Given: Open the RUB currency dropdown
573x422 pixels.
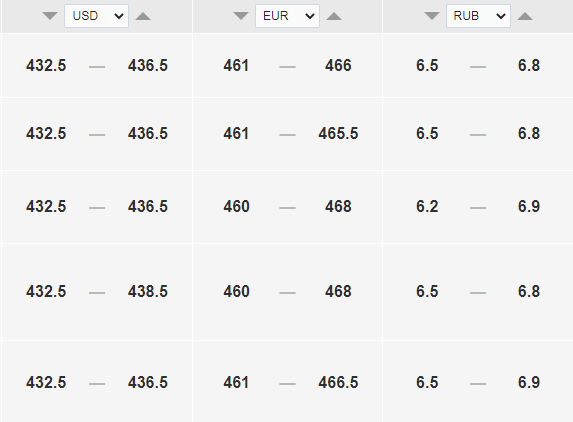Looking at the screenshot, I should [x=478, y=16].
